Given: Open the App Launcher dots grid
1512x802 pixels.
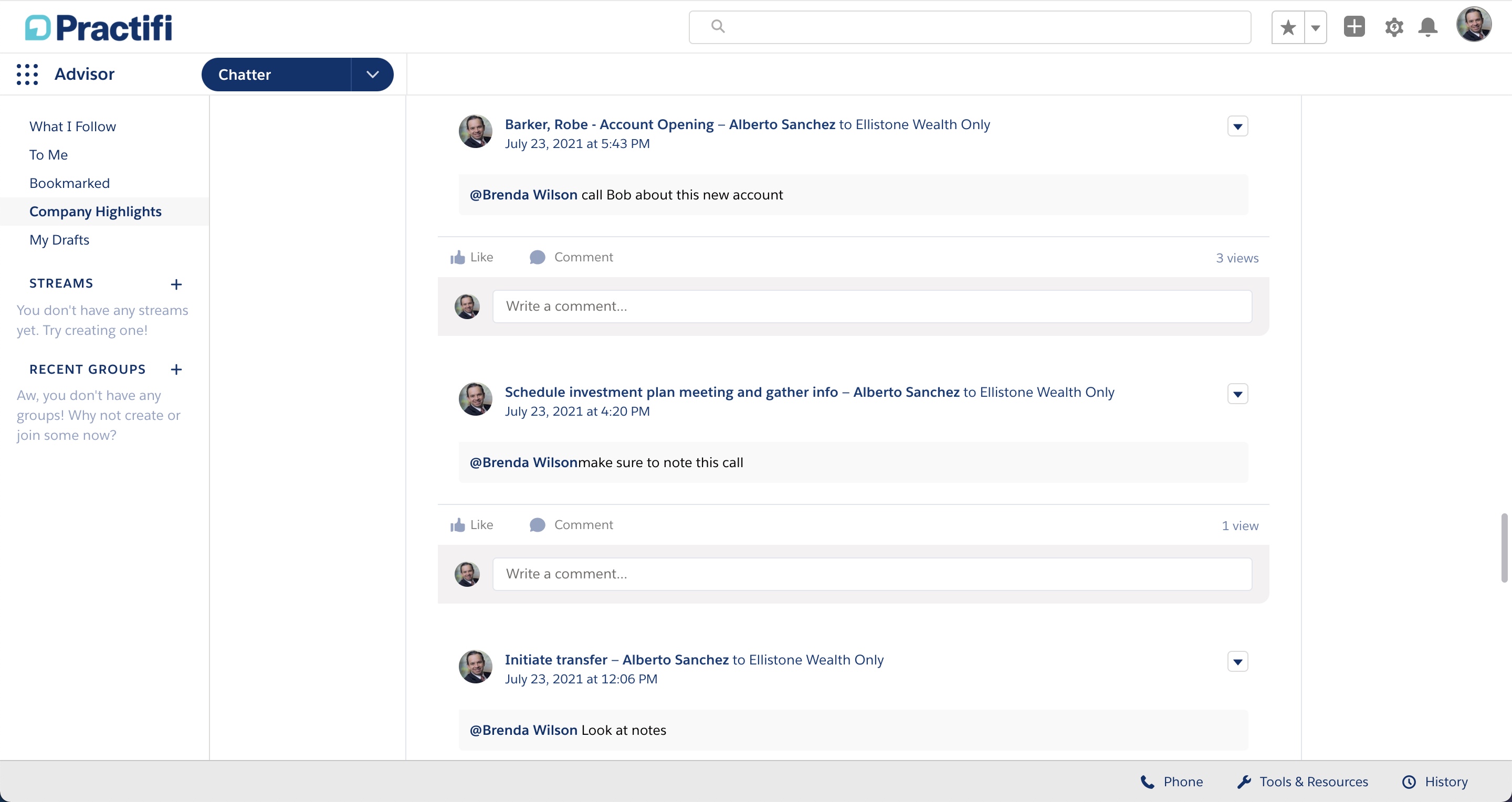Looking at the screenshot, I should coord(27,75).
